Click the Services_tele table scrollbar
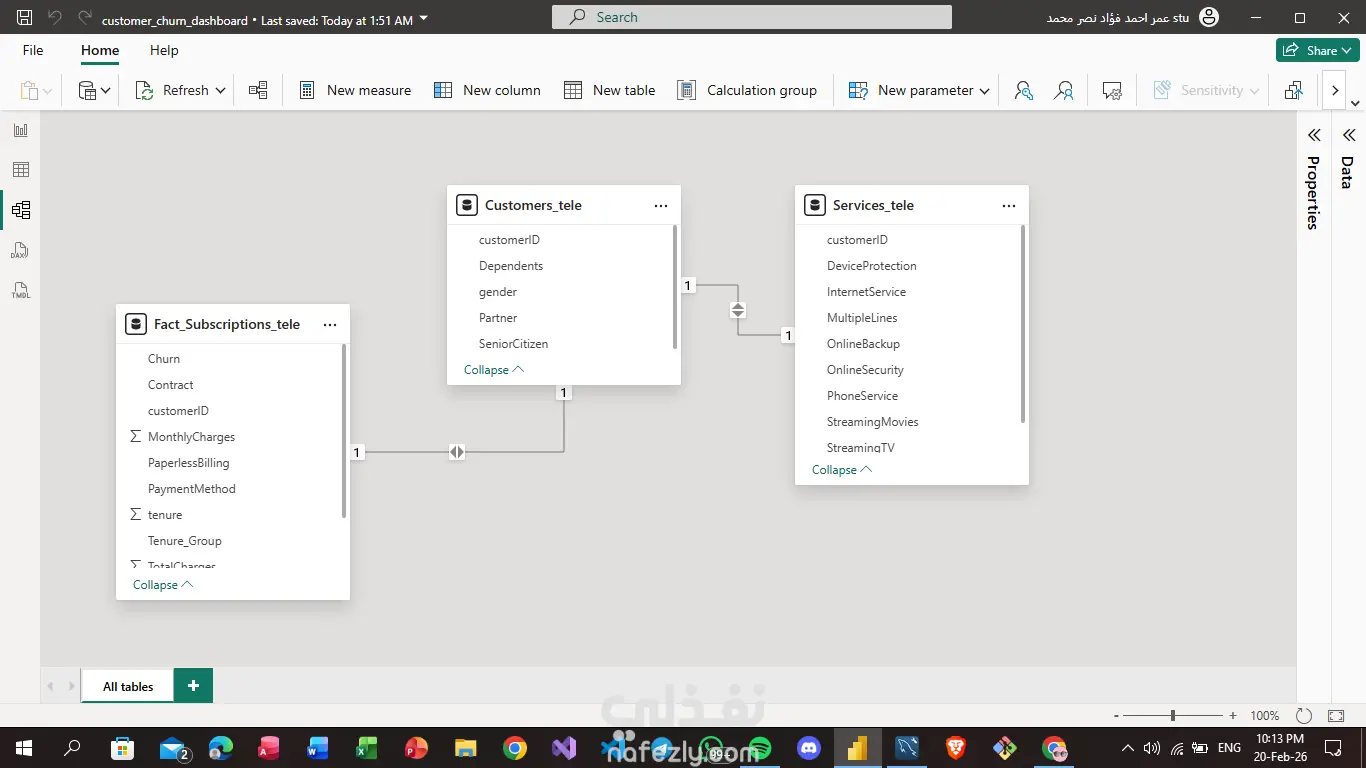The image size is (1366, 768). click(1023, 323)
